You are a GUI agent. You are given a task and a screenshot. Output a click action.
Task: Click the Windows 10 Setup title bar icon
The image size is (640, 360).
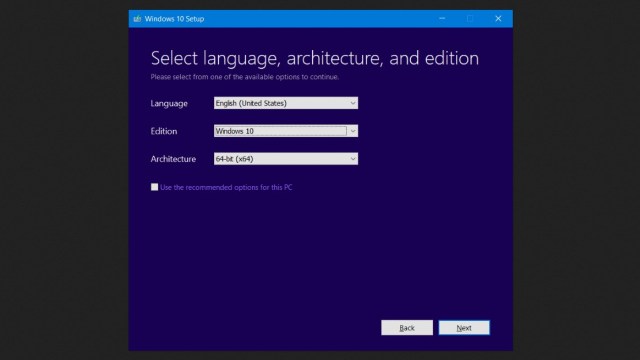pos(137,19)
